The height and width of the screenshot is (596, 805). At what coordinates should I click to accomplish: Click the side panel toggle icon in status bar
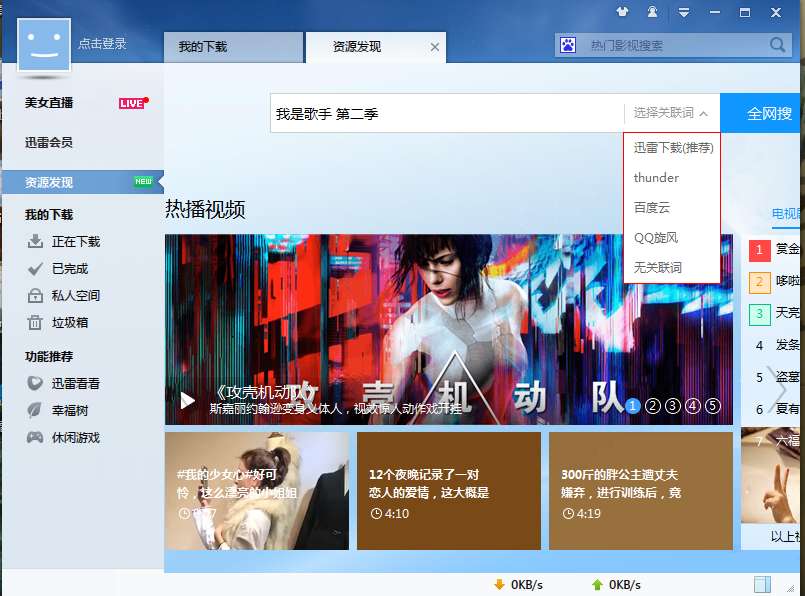coord(762,584)
